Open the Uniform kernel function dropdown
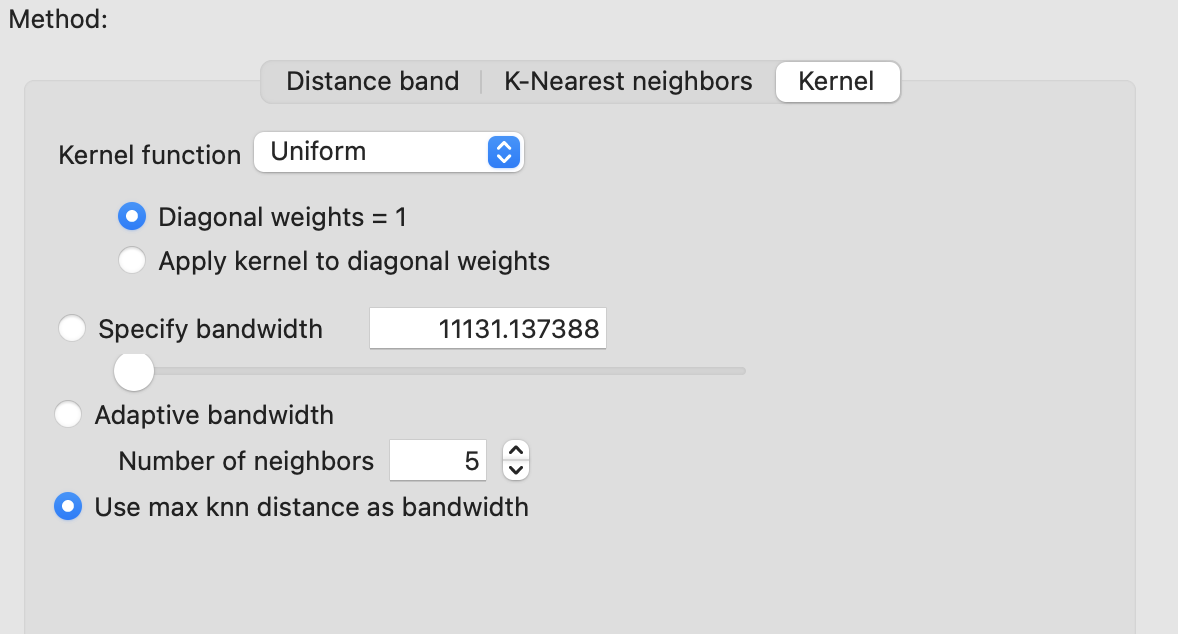This screenshot has height=634, width=1178. coord(388,152)
